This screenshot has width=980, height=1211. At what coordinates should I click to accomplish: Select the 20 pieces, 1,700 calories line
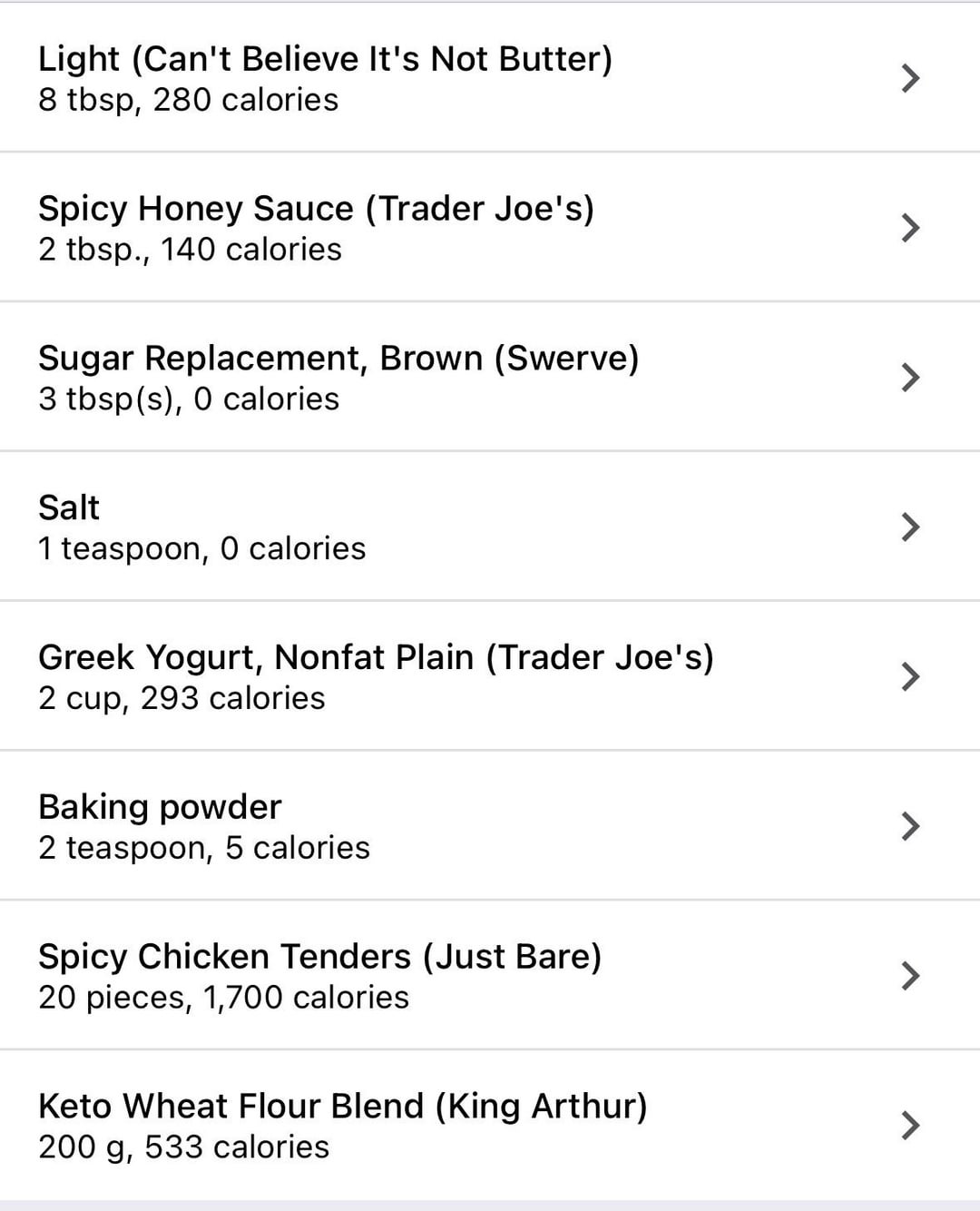point(223,998)
